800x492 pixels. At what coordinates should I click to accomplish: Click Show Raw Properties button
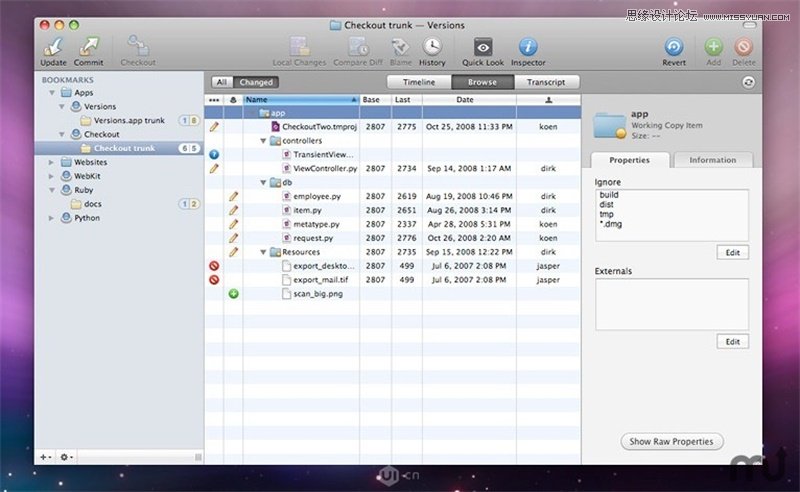click(671, 441)
